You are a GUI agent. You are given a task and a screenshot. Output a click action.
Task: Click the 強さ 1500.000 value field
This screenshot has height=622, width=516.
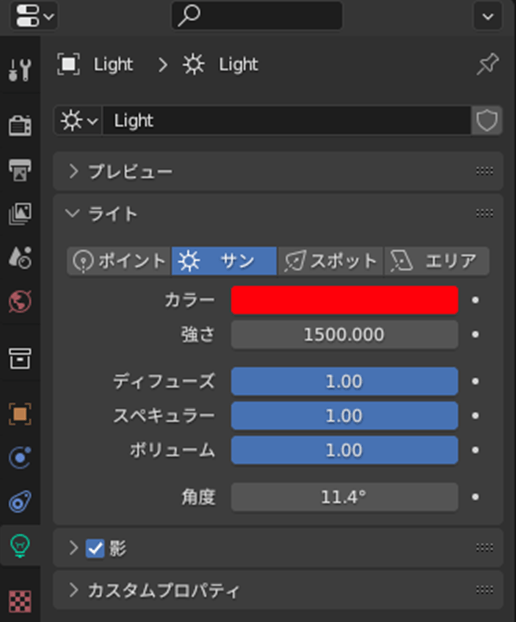click(345, 335)
